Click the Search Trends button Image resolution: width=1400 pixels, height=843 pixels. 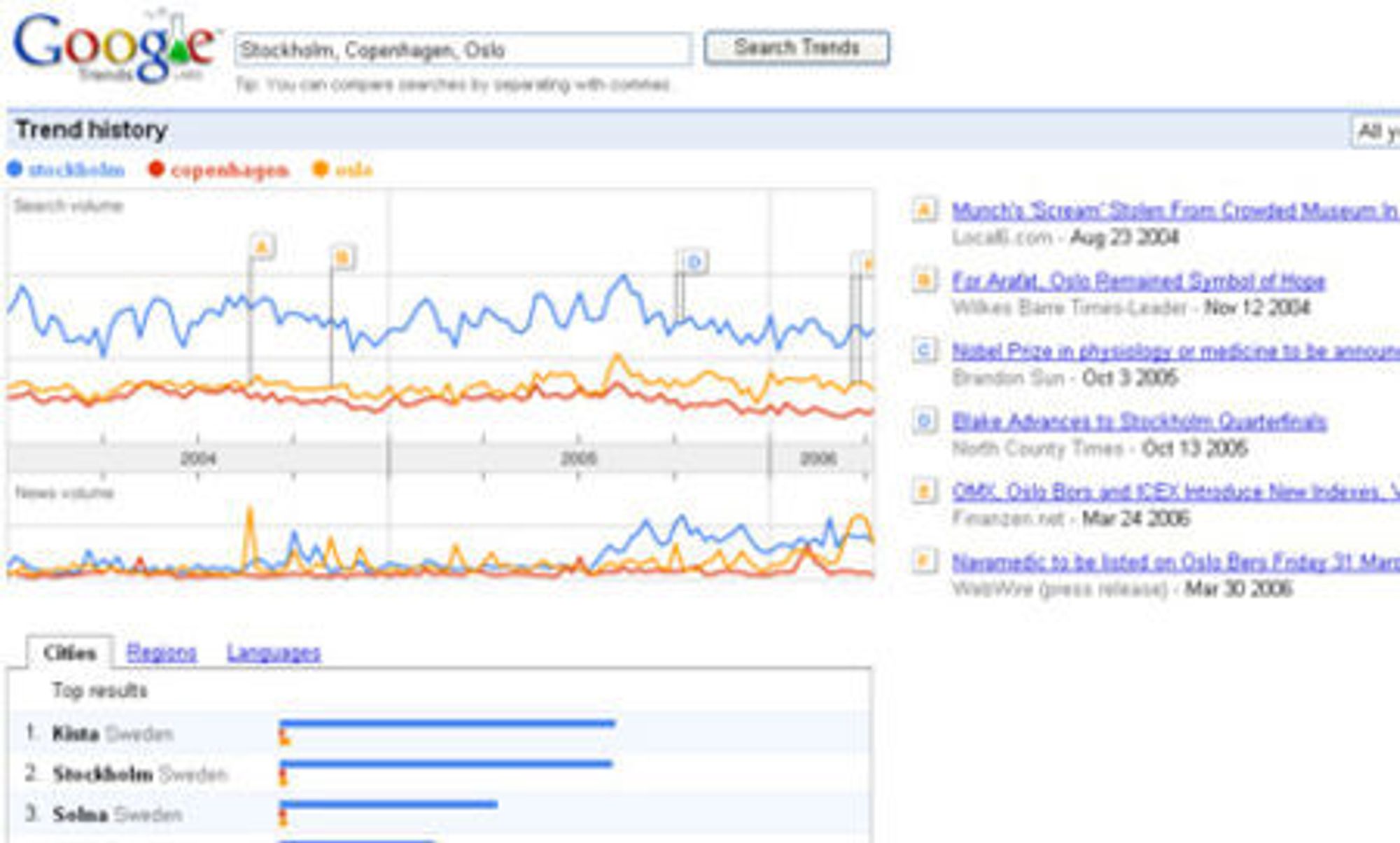[x=797, y=48]
